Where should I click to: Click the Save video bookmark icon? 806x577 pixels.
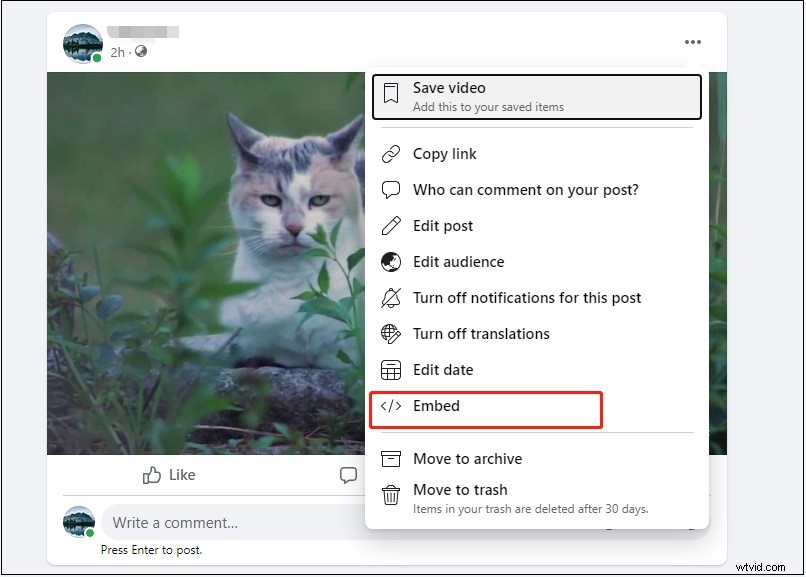(x=392, y=88)
